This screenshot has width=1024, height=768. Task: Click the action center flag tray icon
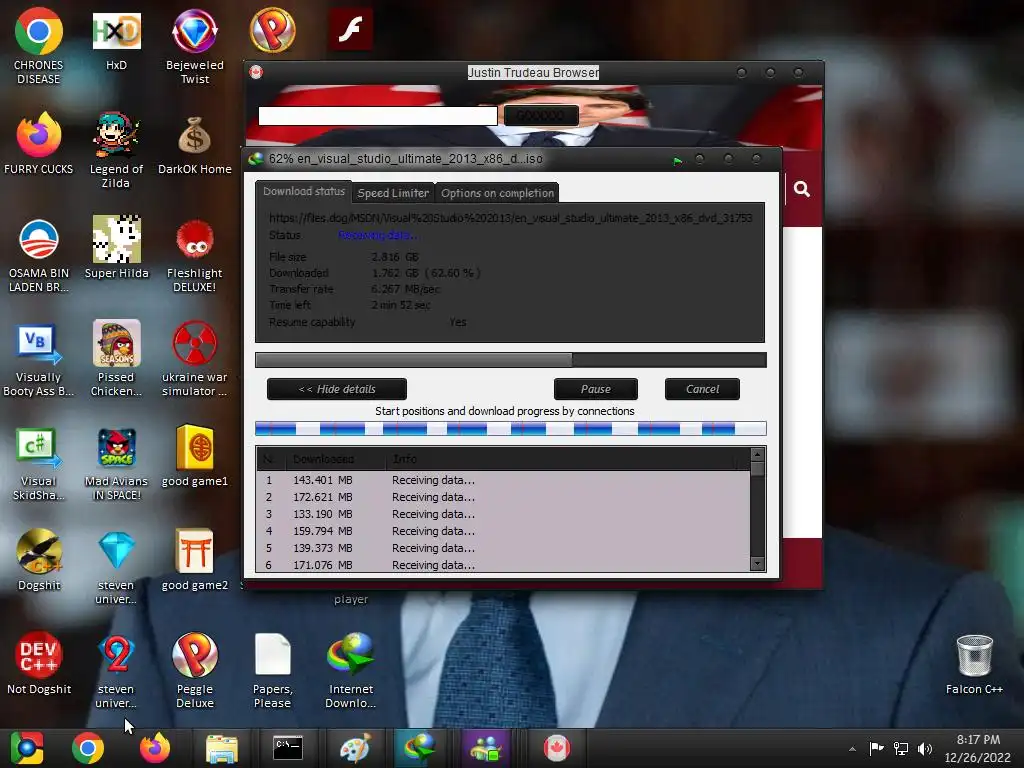pyautogui.click(x=876, y=748)
